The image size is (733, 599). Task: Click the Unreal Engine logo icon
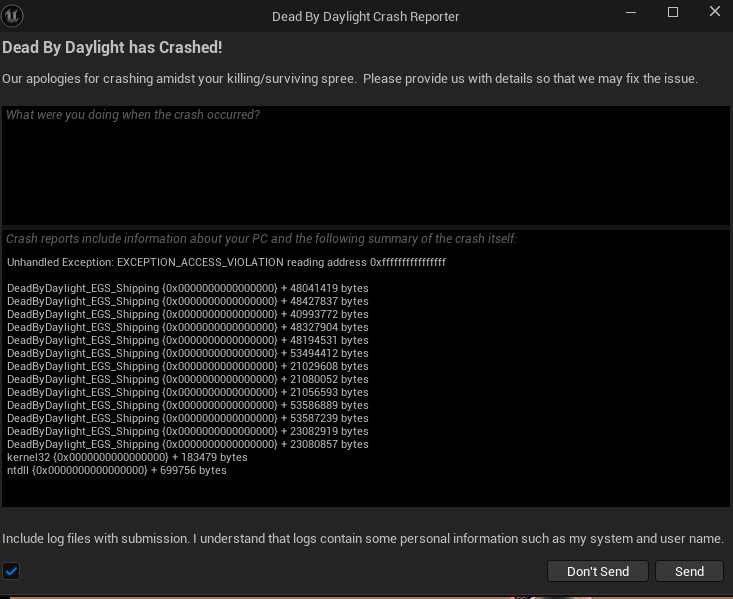pyautogui.click(x=12, y=16)
